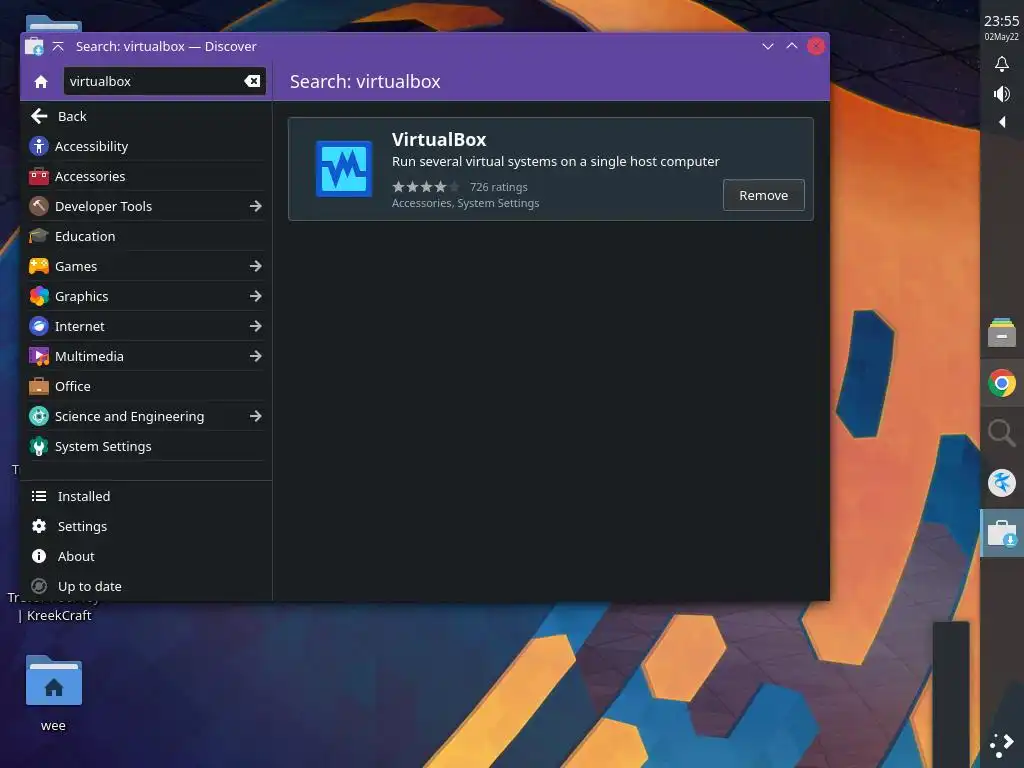Open the About page
Screen dimensions: 1024x768
coord(146,556)
